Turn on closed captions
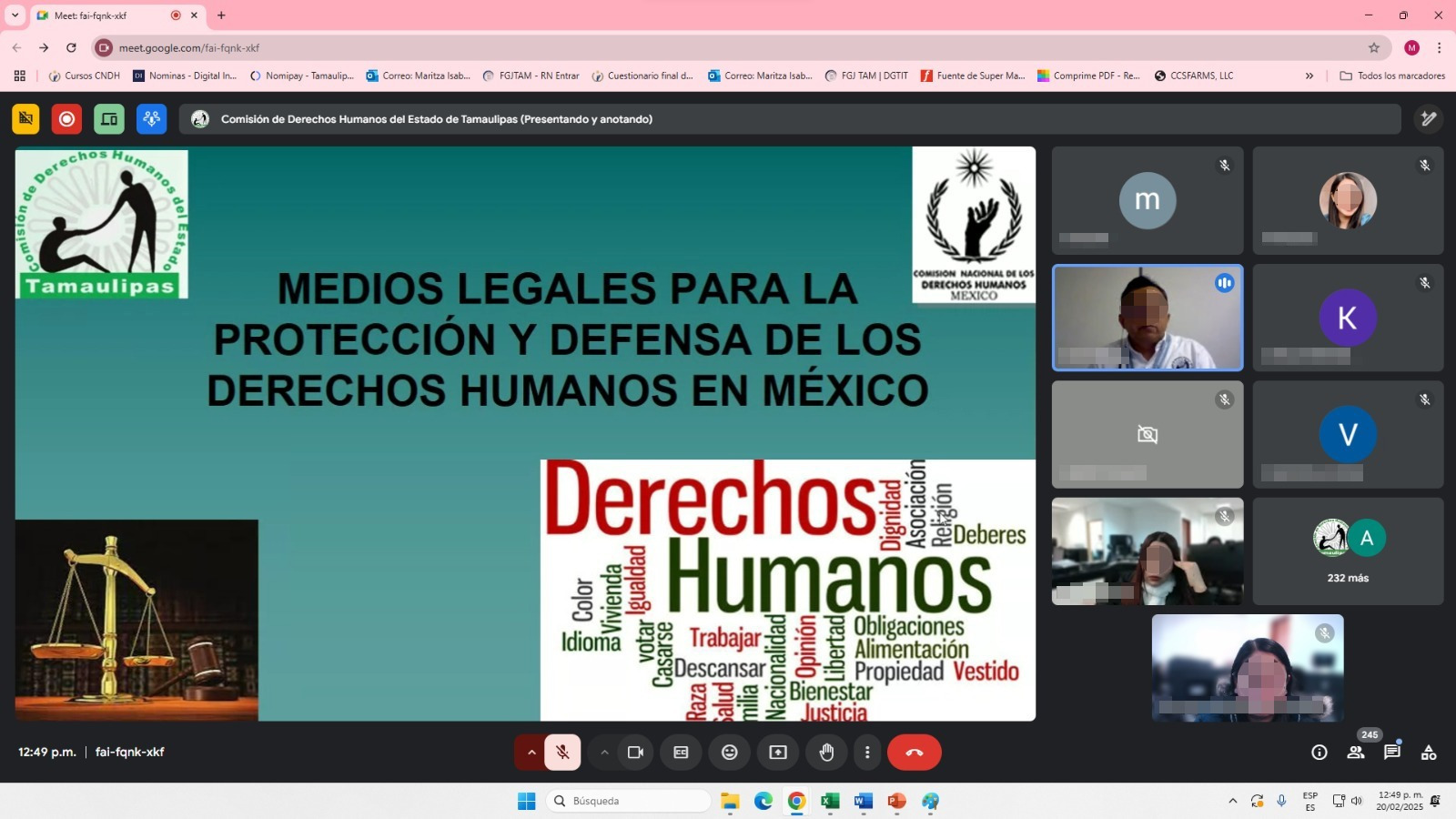The image size is (1456, 819). tap(681, 753)
